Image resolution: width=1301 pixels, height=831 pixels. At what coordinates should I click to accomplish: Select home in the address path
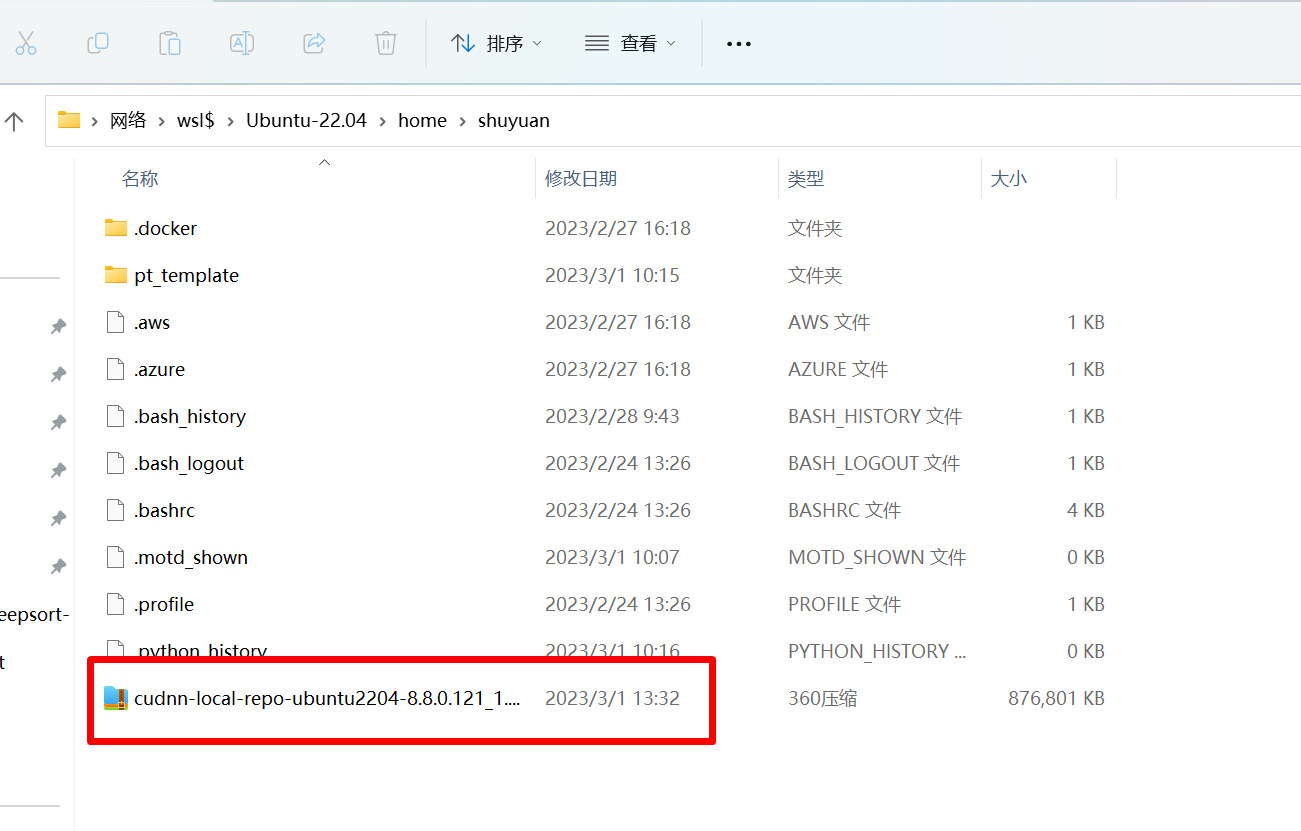pos(422,120)
